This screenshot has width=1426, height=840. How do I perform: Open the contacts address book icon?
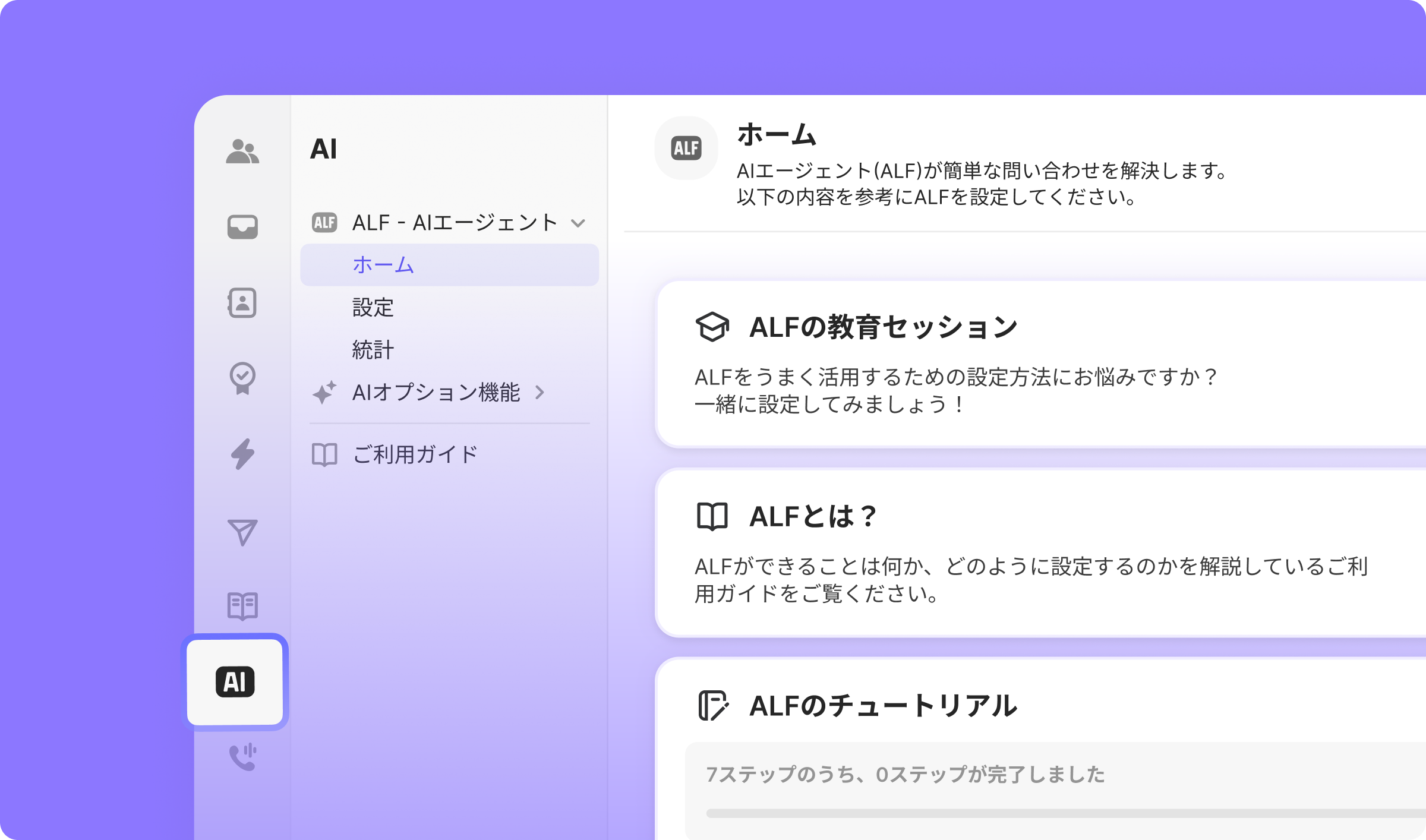pyautogui.click(x=242, y=303)
